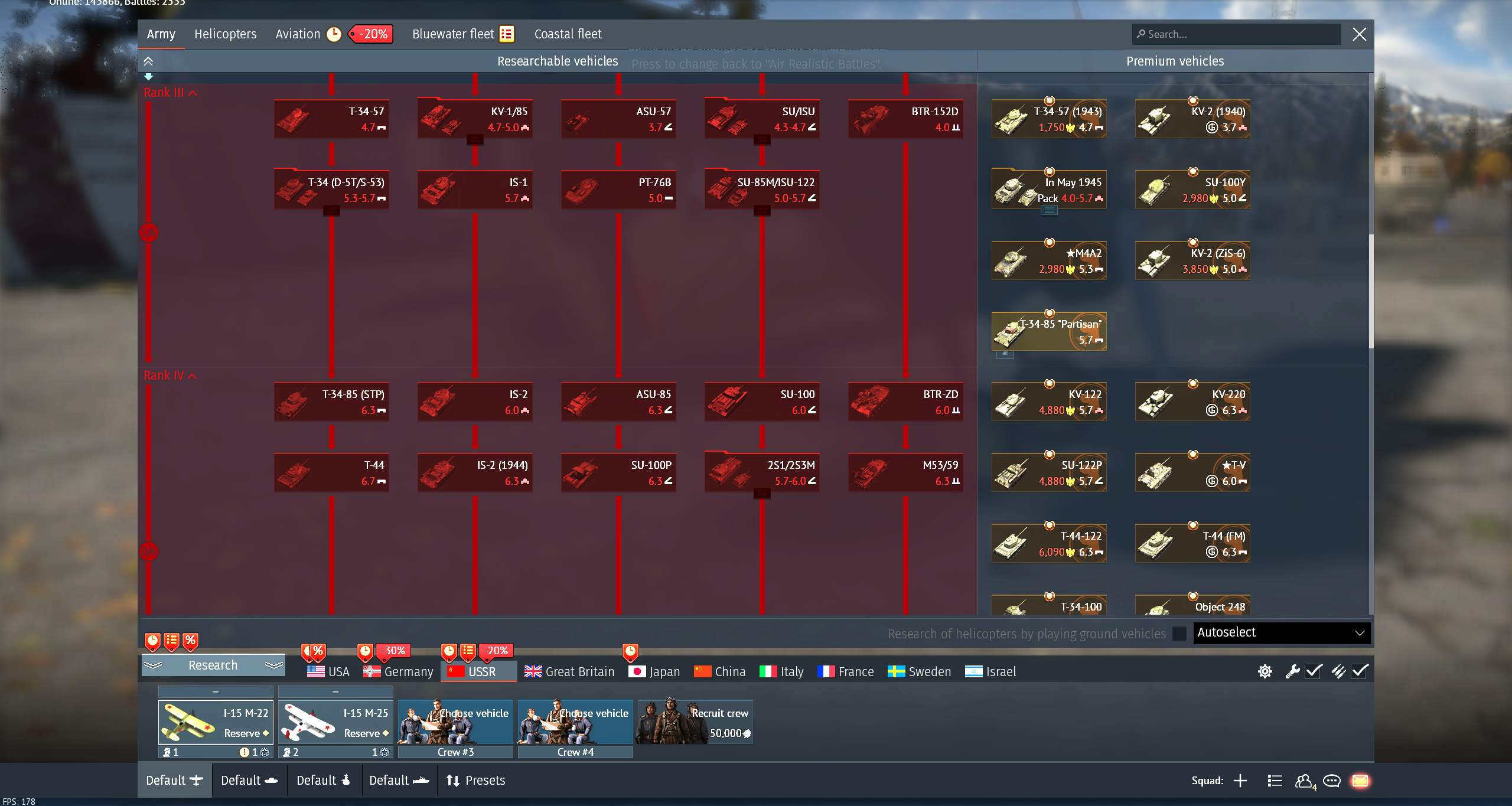Toggle the auto-ammo checkbox beside the bullets
The image size is (1512, 806).
pyautogui.click(x=1360, y=671)
